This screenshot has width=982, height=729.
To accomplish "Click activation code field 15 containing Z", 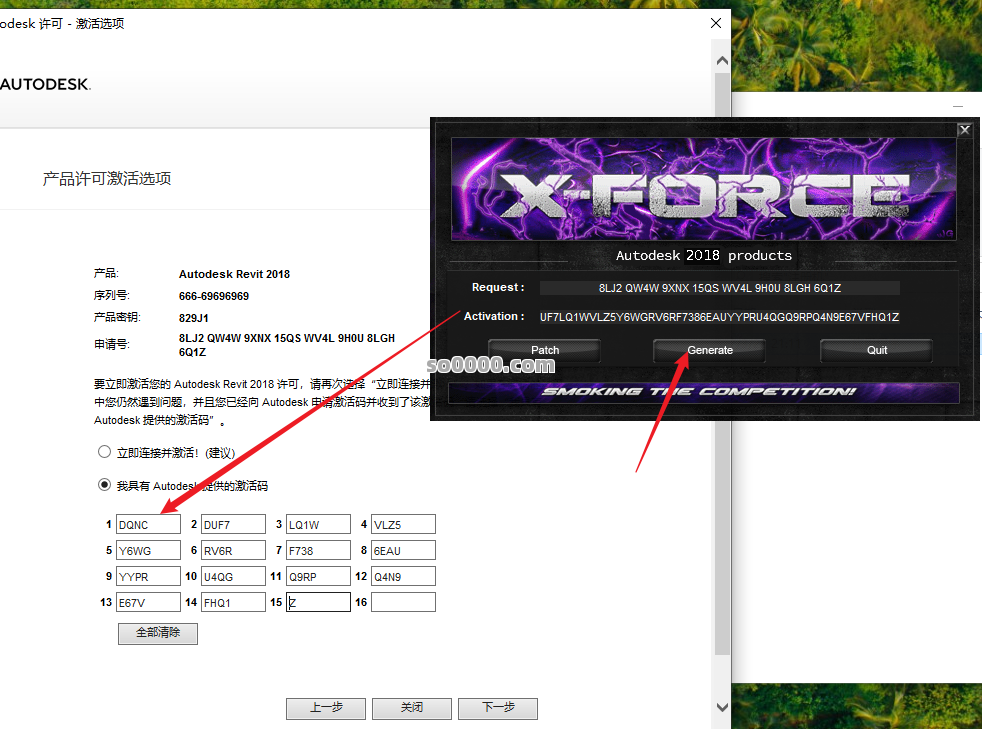I will pyautogui.click(x=318, y=602).
